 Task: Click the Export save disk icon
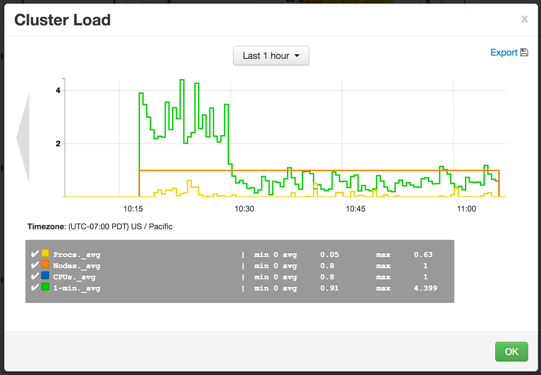click(524, 52)
